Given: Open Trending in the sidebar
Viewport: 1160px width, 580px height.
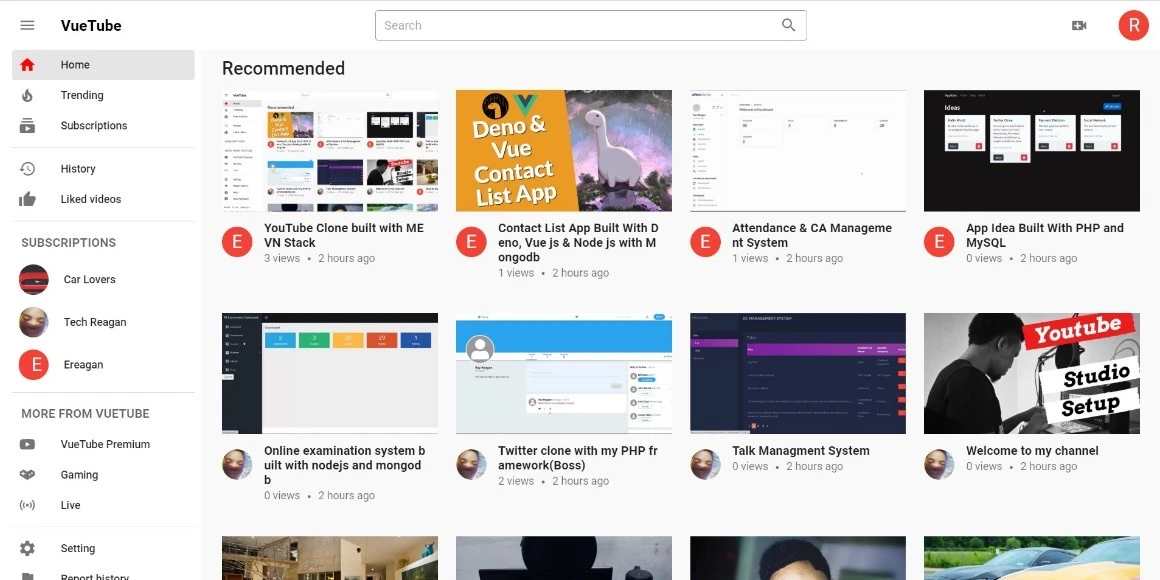Looking at the screenshot, I should point(82,95).
